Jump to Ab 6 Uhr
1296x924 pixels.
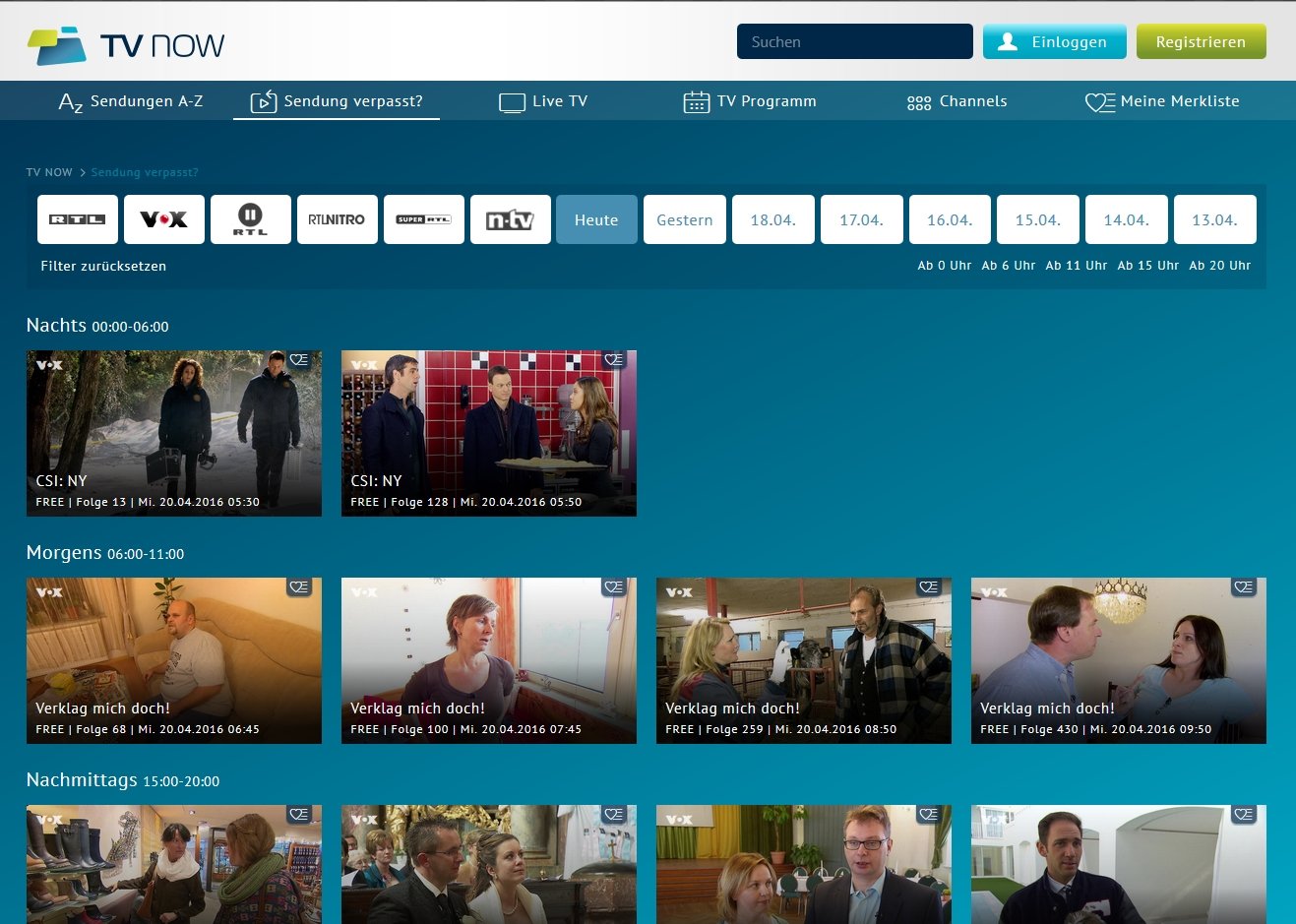1009,266
